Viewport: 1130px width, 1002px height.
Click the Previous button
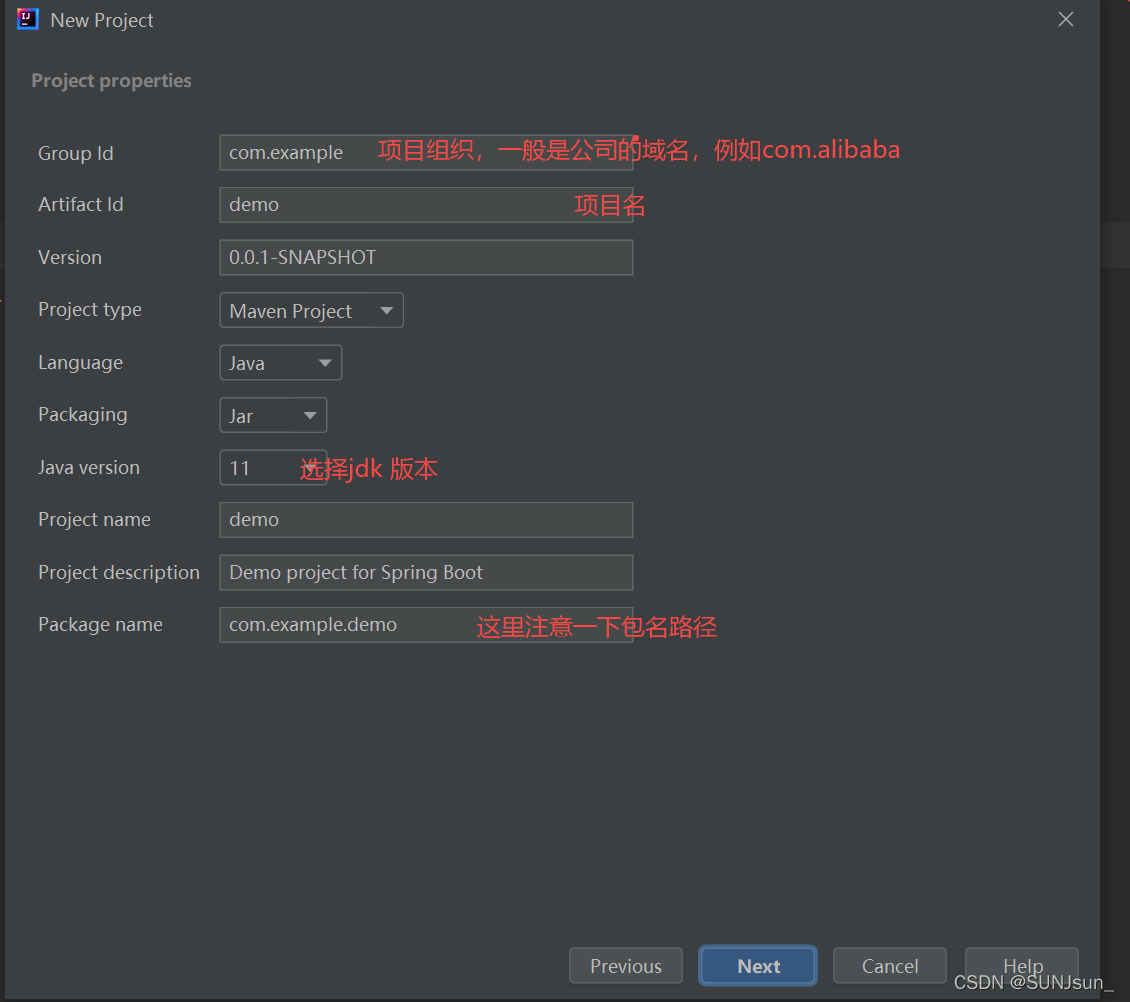click(625, 966)
